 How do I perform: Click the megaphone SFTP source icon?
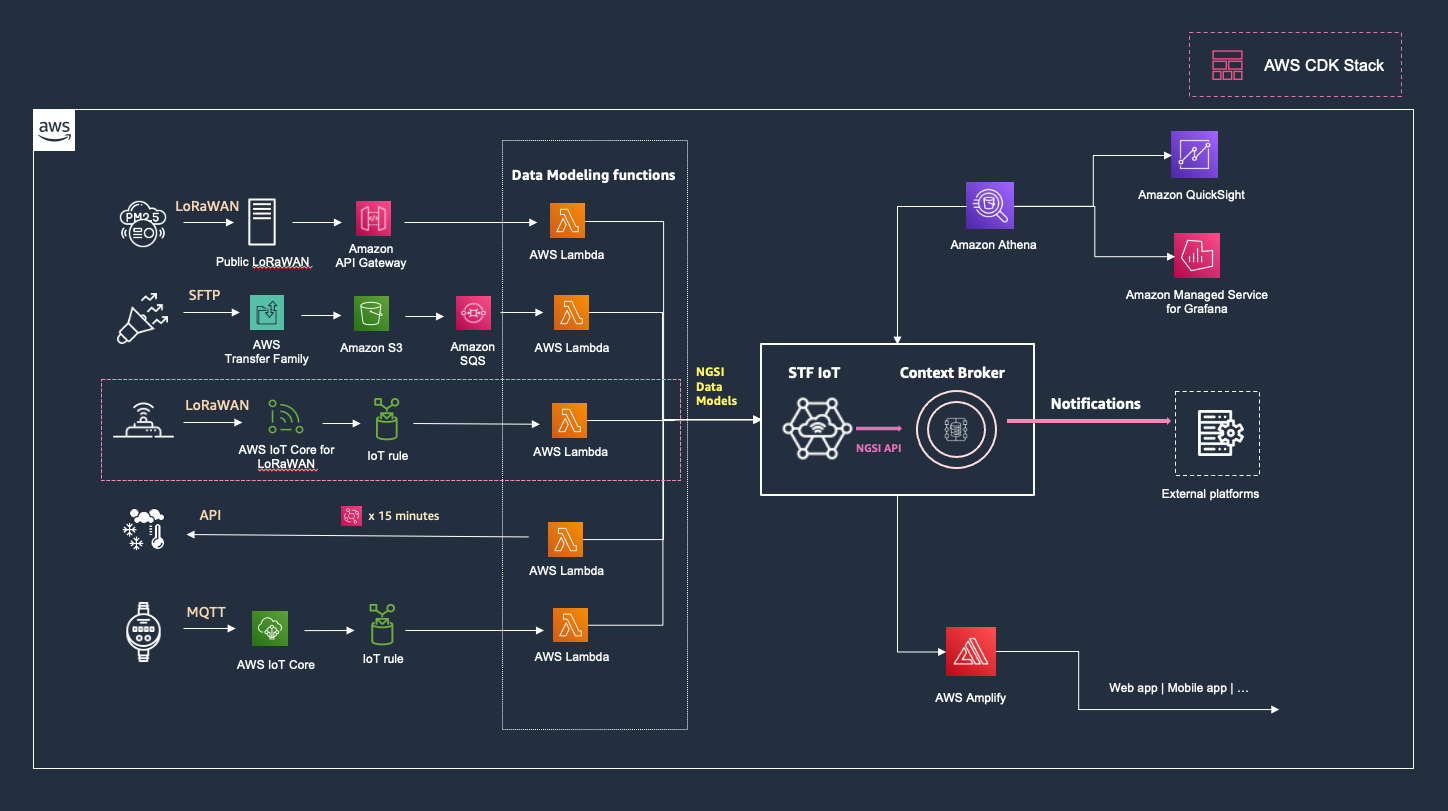(x=142, y=317)
